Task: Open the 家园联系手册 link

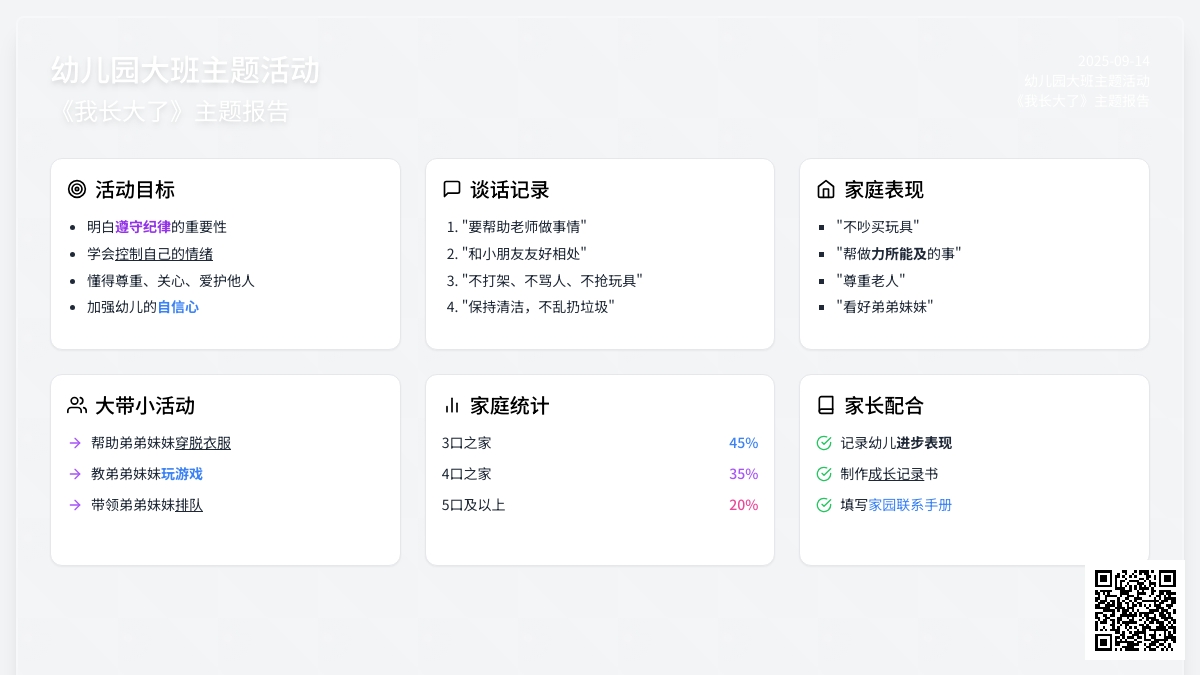Action: click(x=910, y=505)
